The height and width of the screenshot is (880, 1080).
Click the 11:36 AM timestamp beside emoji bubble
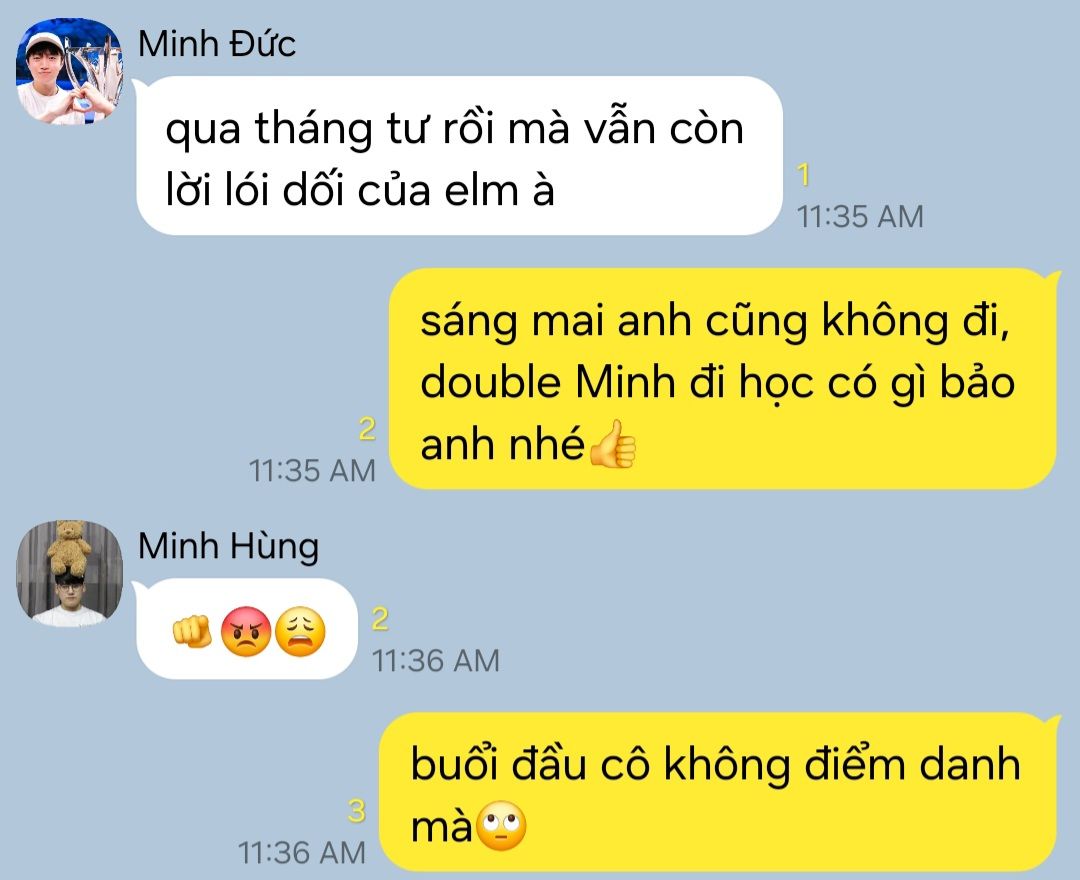tap(435, 661)
